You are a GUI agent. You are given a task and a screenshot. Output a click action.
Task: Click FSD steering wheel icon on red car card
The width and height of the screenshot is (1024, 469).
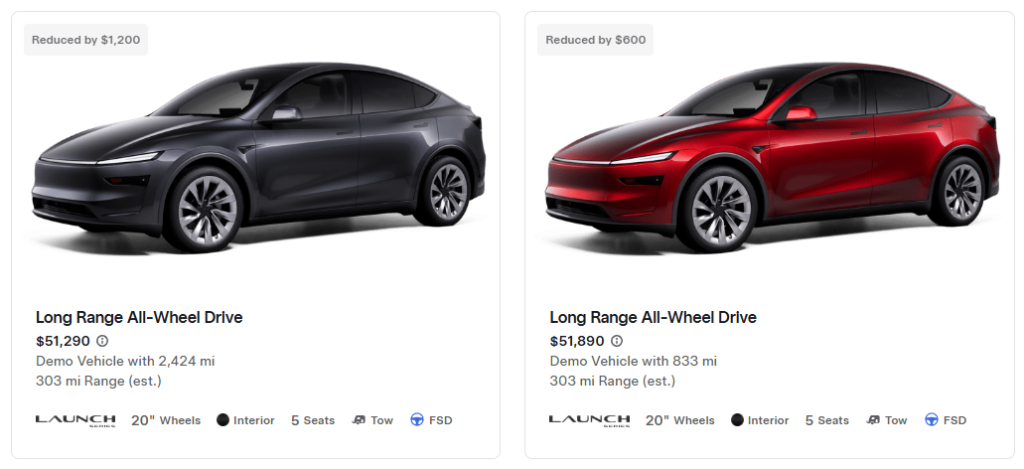tap(931, 420)
